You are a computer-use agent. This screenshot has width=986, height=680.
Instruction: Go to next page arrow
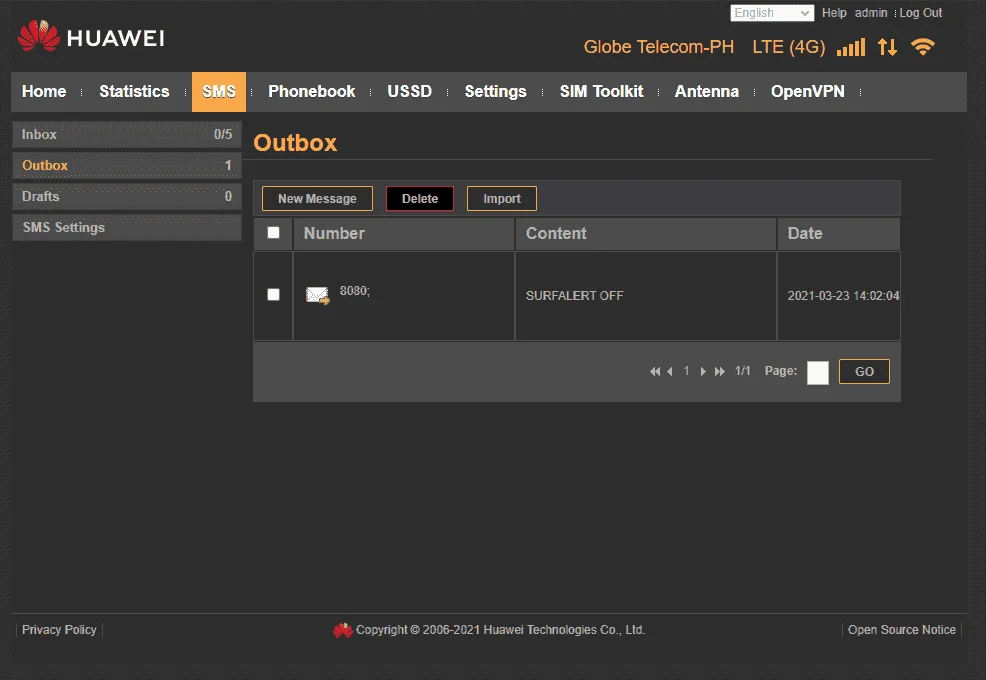pos(703,371)
